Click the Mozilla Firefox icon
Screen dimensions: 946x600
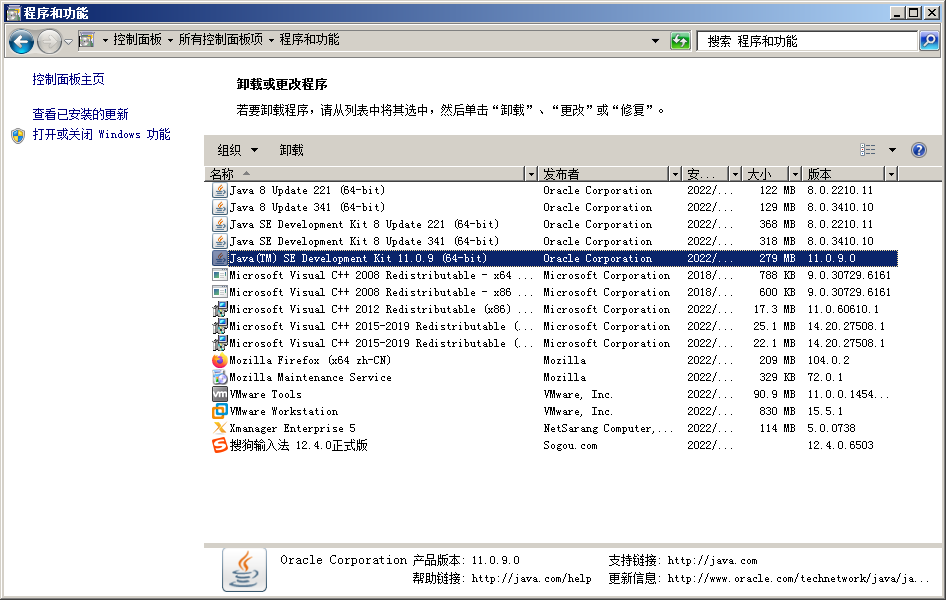click(x=220, y=360)
